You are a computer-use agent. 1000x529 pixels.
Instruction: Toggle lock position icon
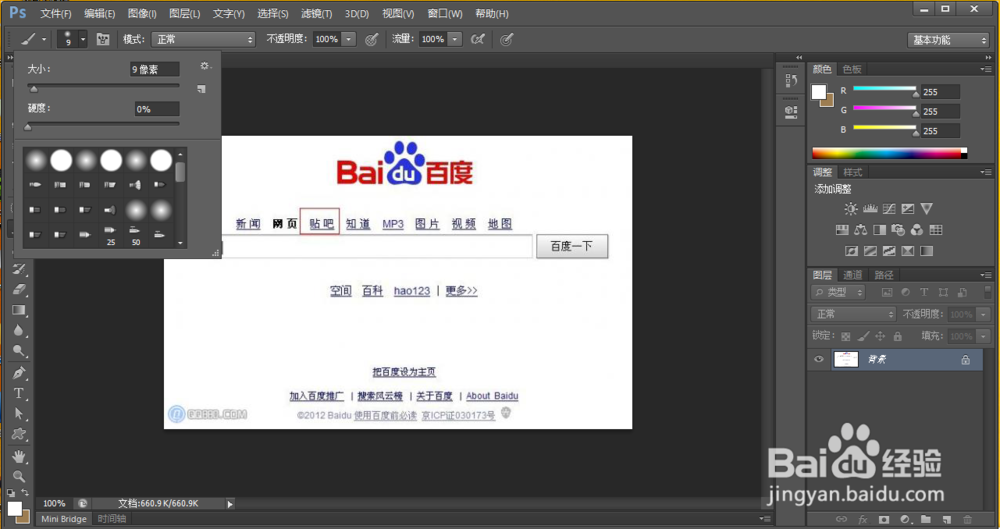point(880,336)
